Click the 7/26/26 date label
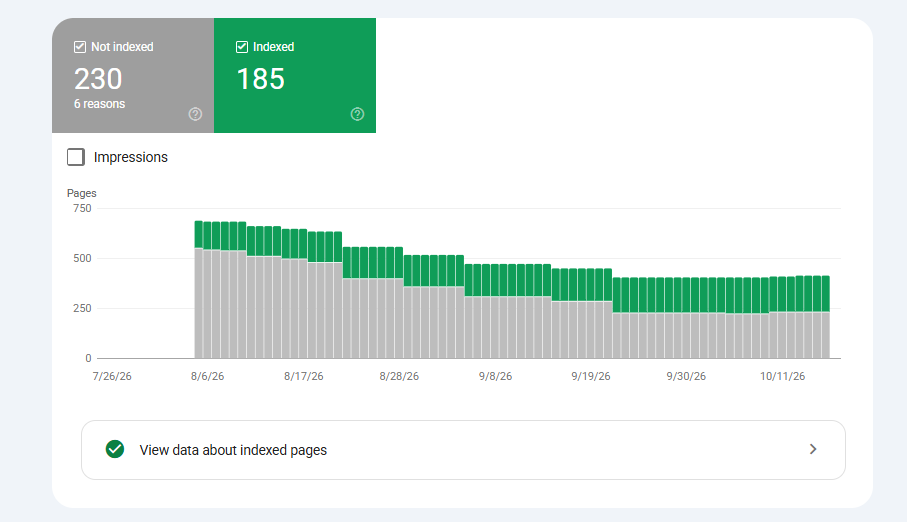Viewport: 907px width, 522px height. [112, 376]
